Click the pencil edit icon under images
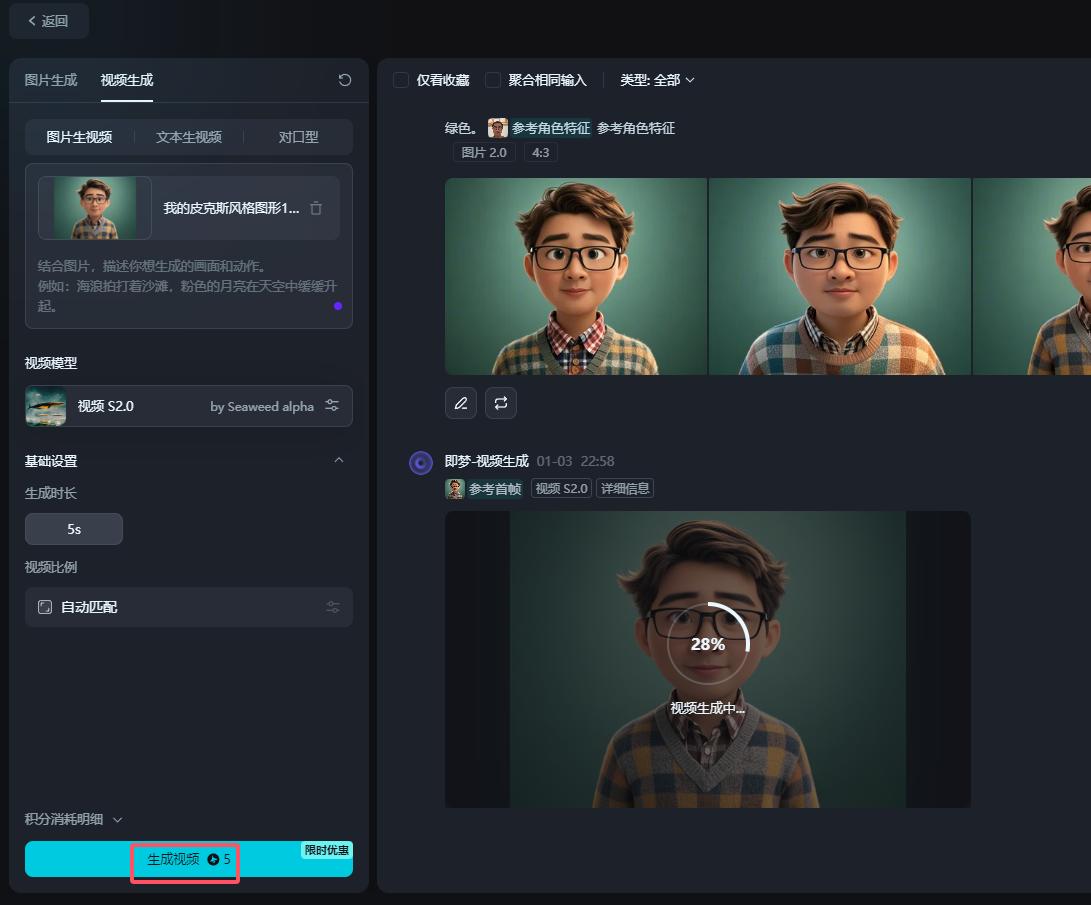The image size is (1091, 905). 460,403
